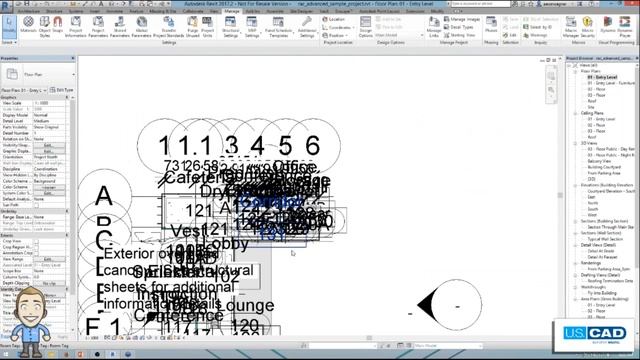Collapse the Graphics properties group
Viewport: 640px width, 360px height.
coord(67,98)
